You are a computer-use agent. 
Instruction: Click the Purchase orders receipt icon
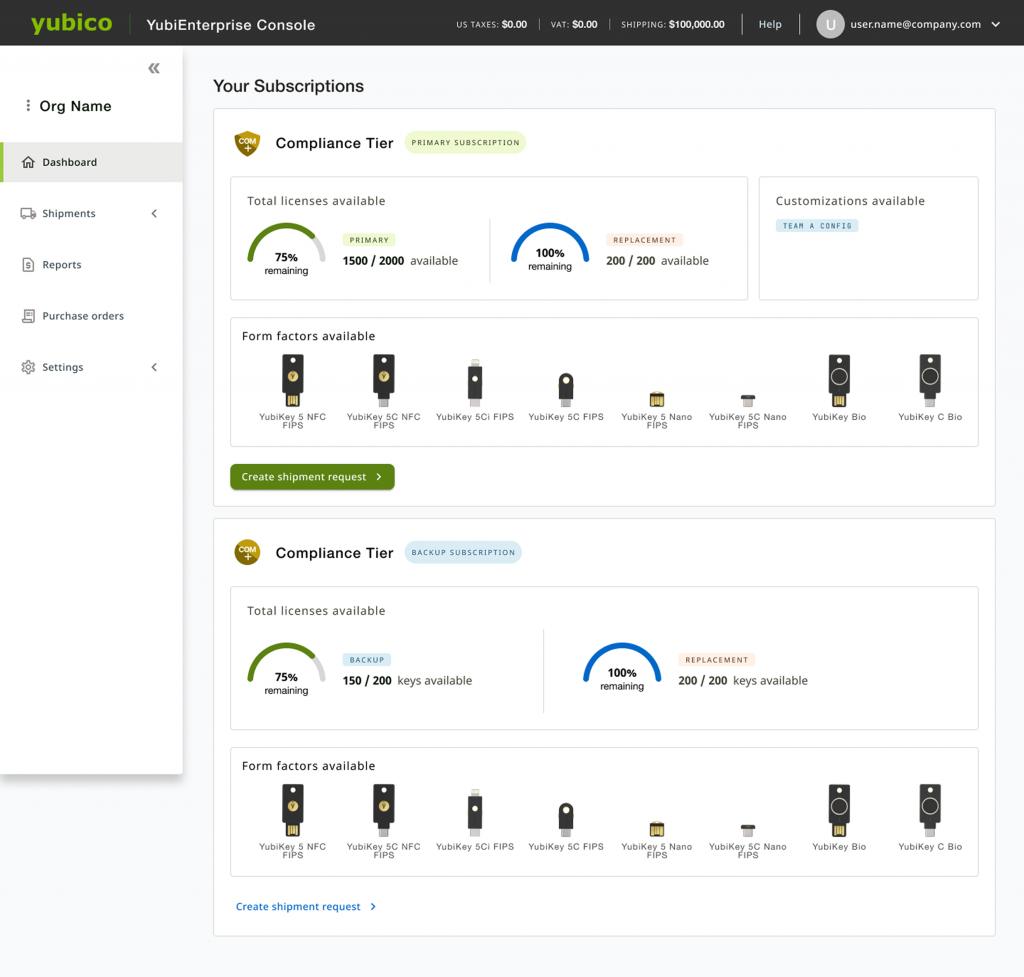coord(28,316)
